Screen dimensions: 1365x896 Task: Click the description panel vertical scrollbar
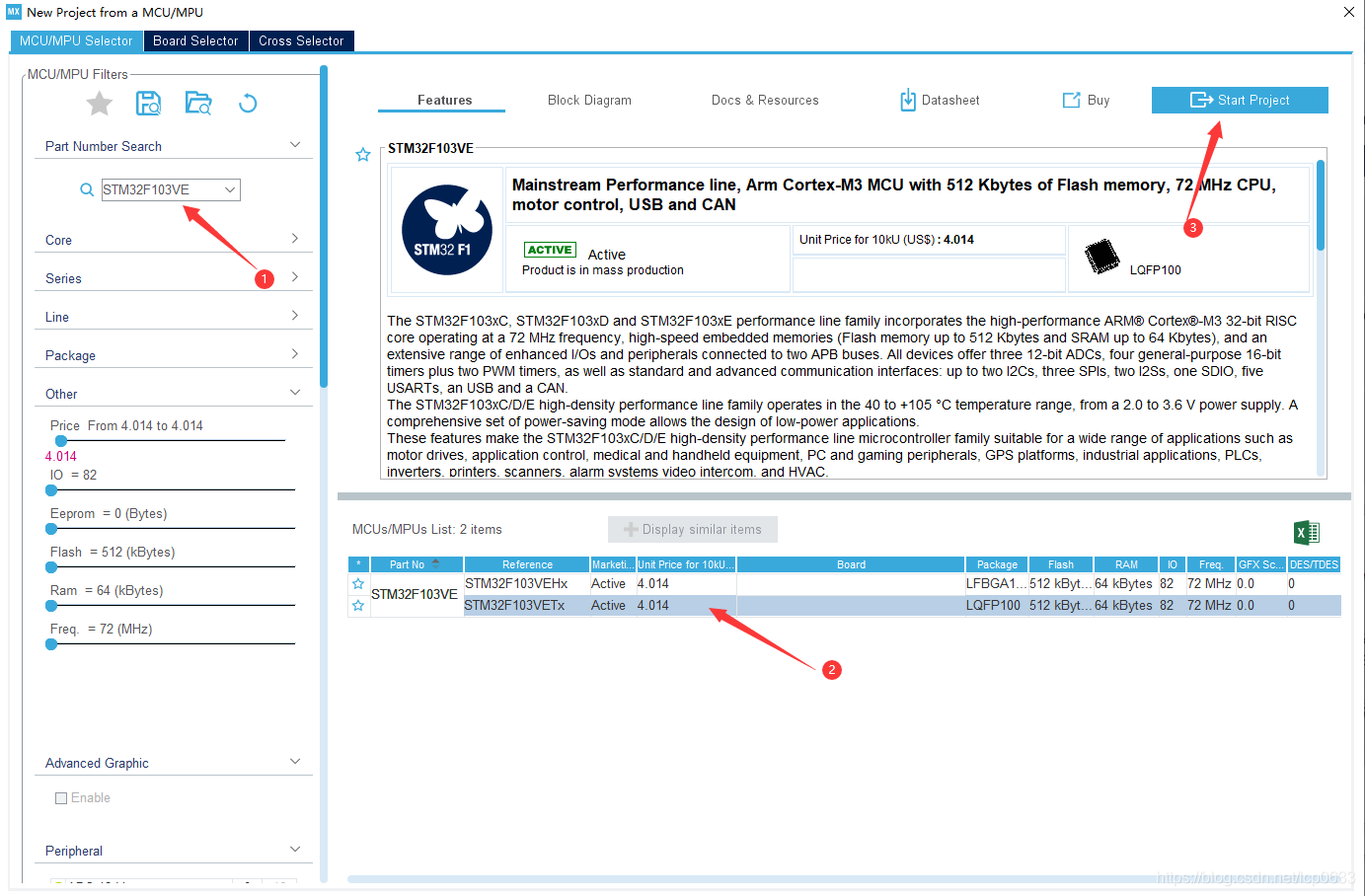click(x=1321, y=204)
